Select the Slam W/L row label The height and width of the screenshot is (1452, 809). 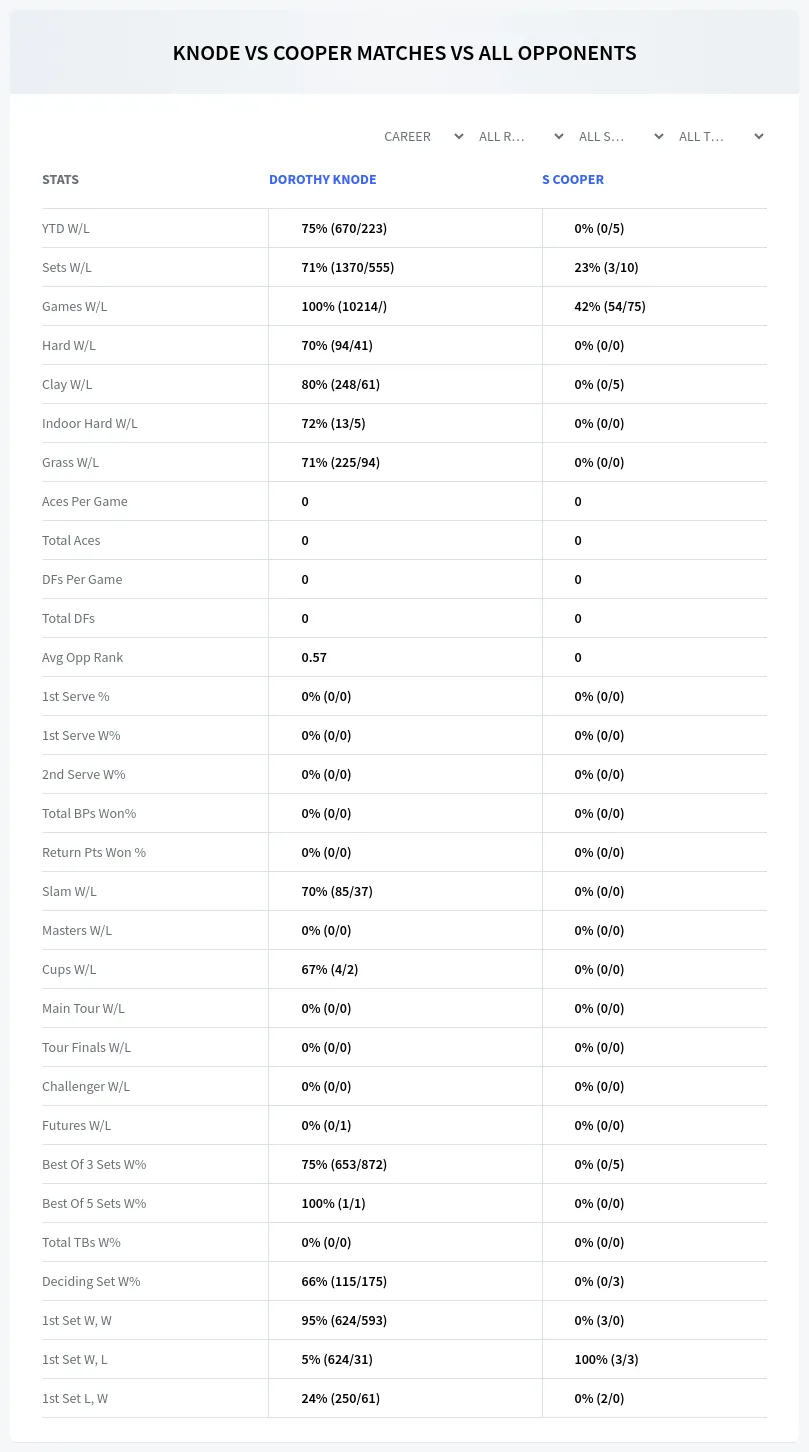pyautogui.click(x=69, y=892)
